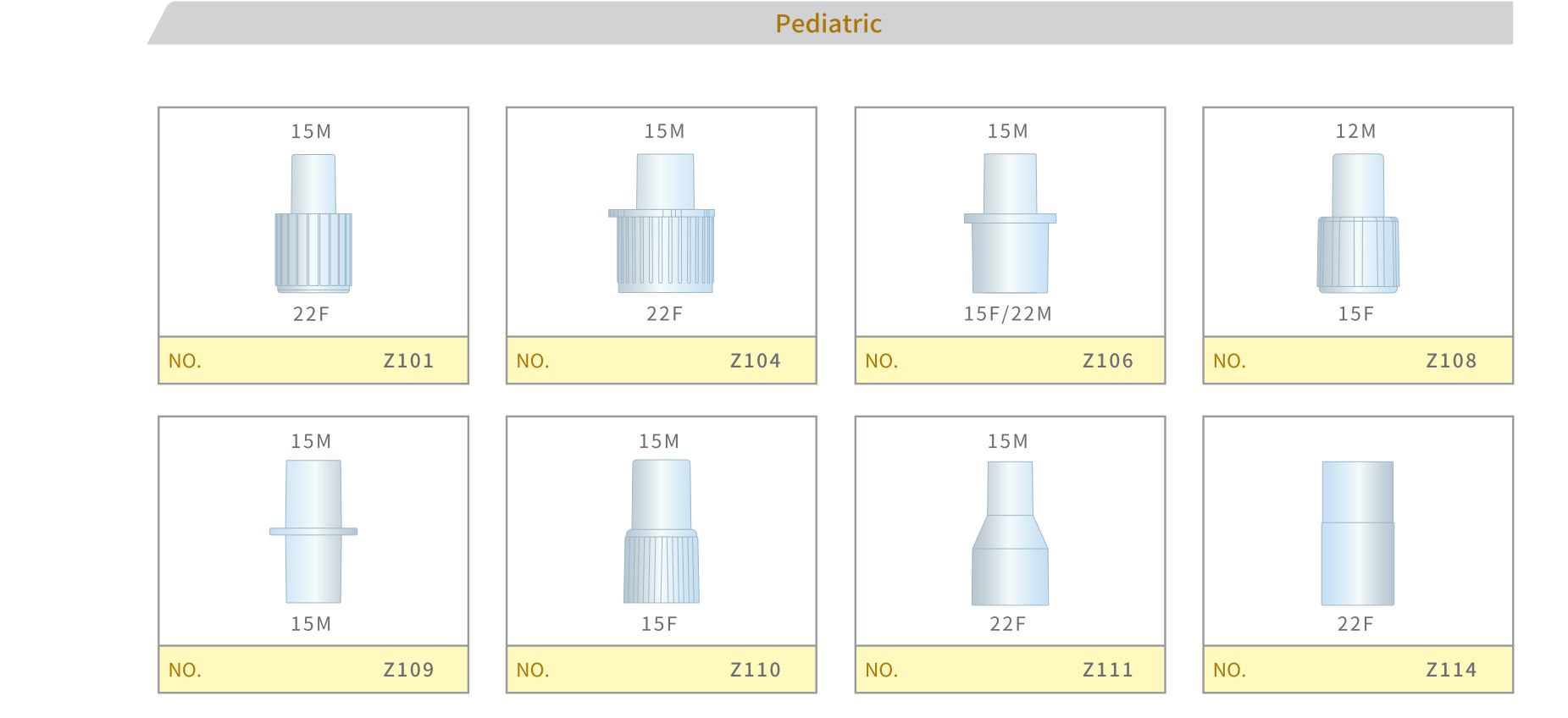1568x718 pixels.
Task: Click the 12M label above Z108
Action: (x=1356, y=131)
